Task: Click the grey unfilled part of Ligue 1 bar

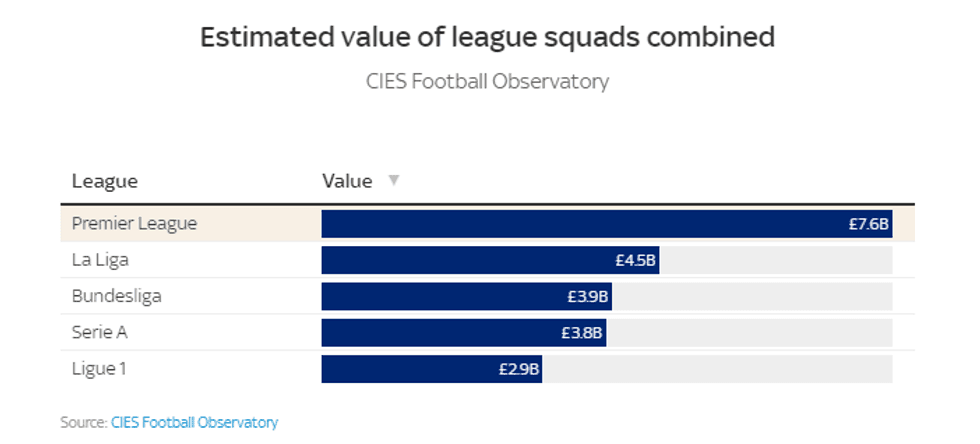Action: pyautogui.click(x=716, y=369)
